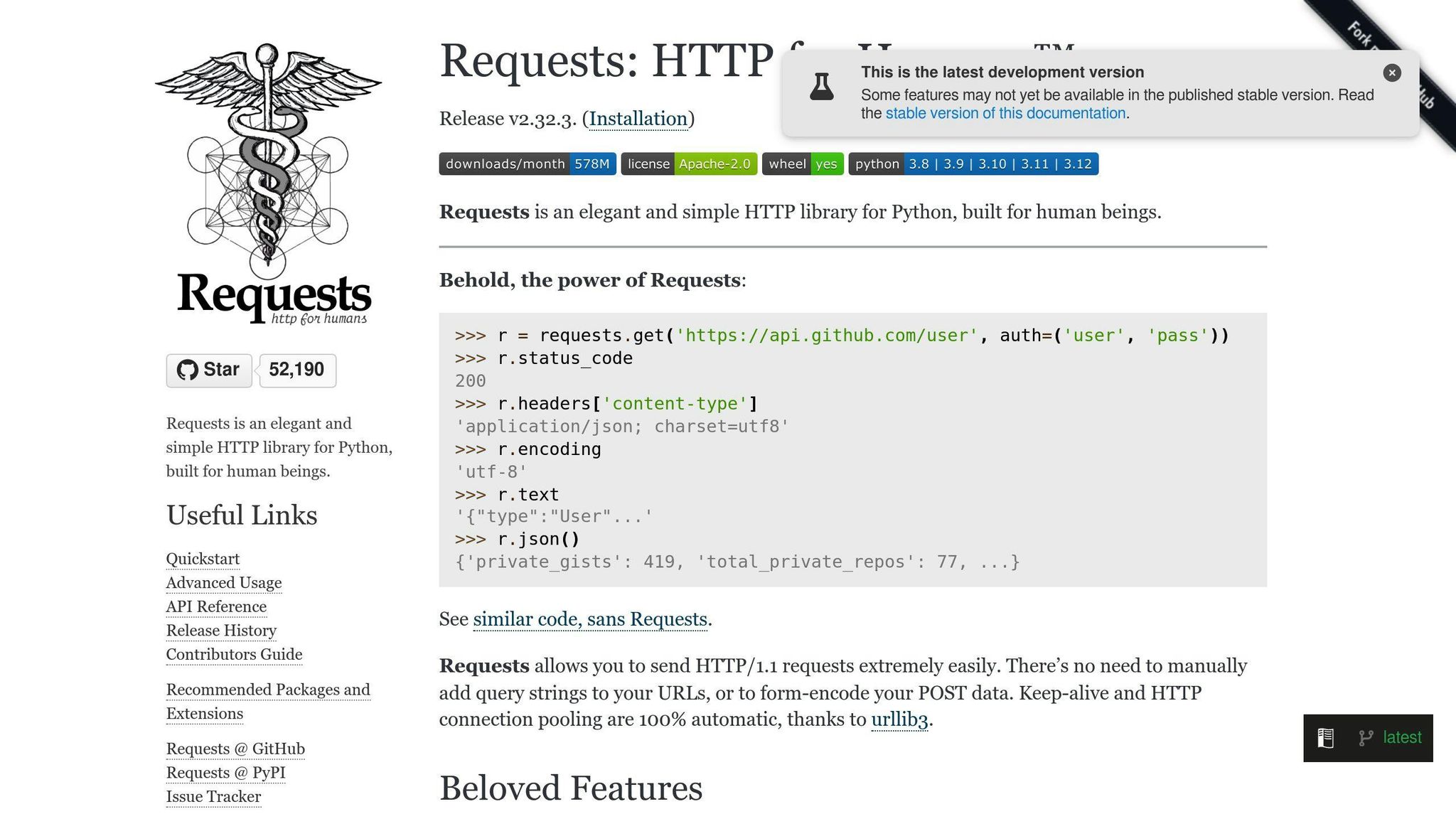
Task: Click the wheel yes badge
Action: [802, 164]
